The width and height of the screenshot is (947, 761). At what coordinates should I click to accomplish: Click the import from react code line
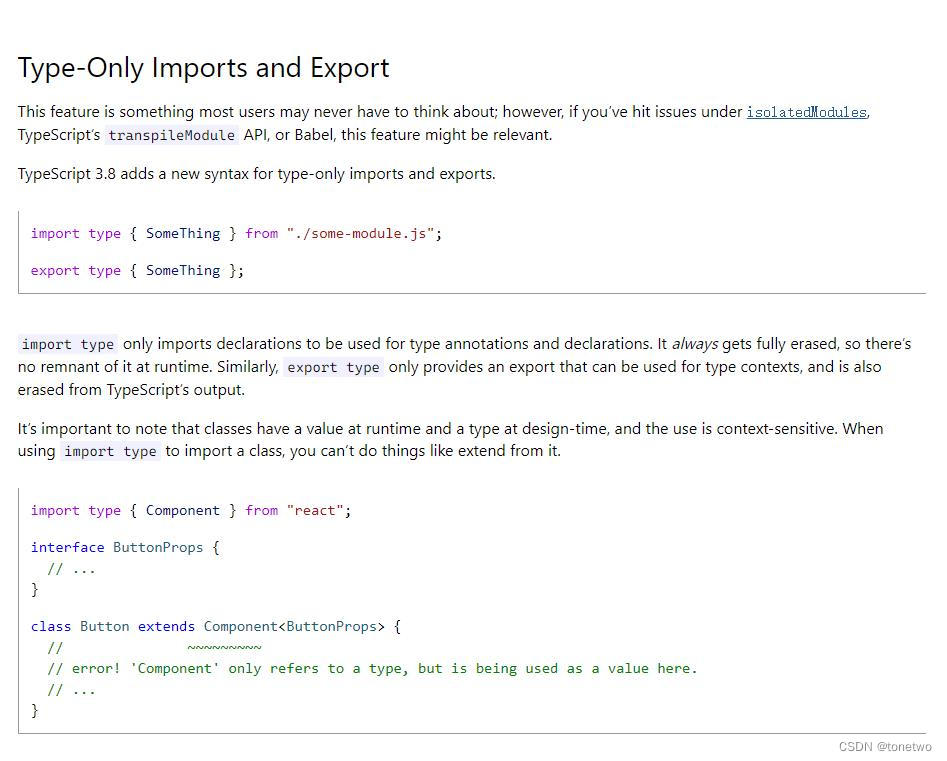[190, 510]
